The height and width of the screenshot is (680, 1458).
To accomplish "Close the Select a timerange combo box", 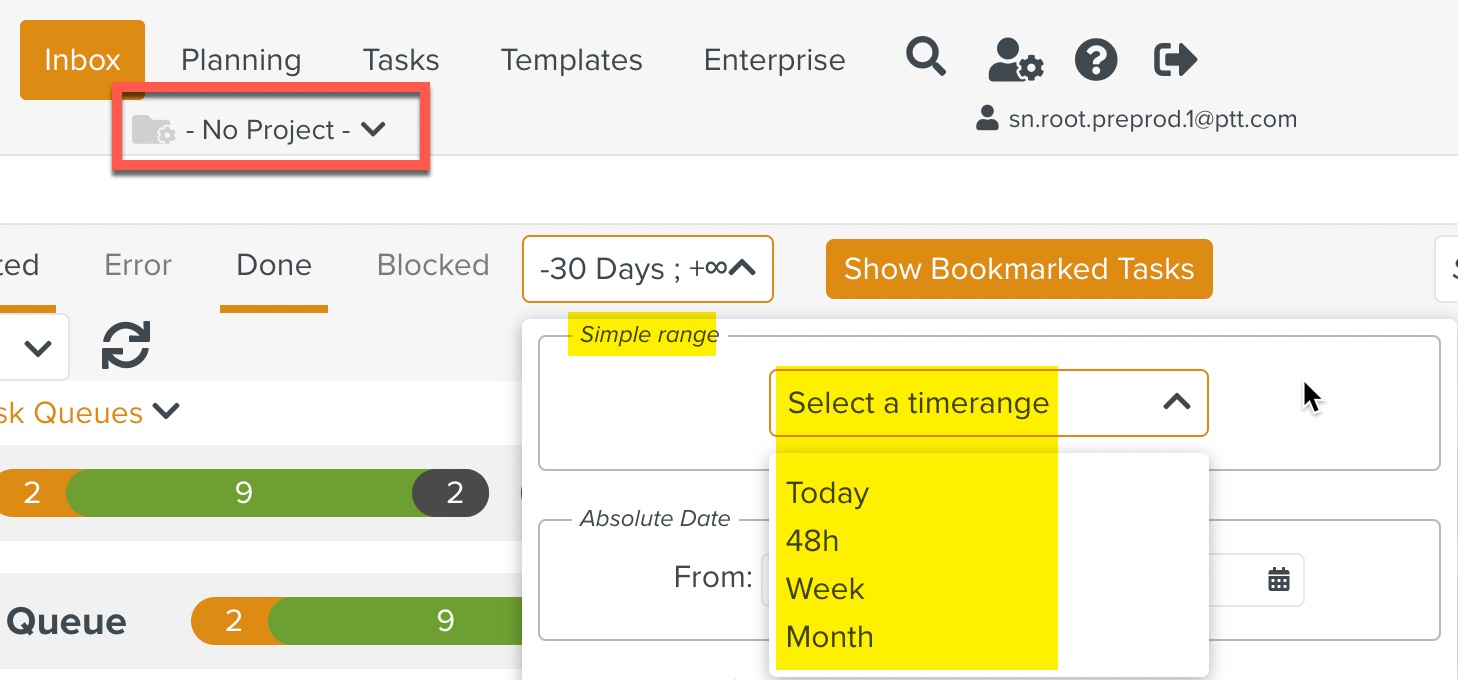I will click(989, 403).
